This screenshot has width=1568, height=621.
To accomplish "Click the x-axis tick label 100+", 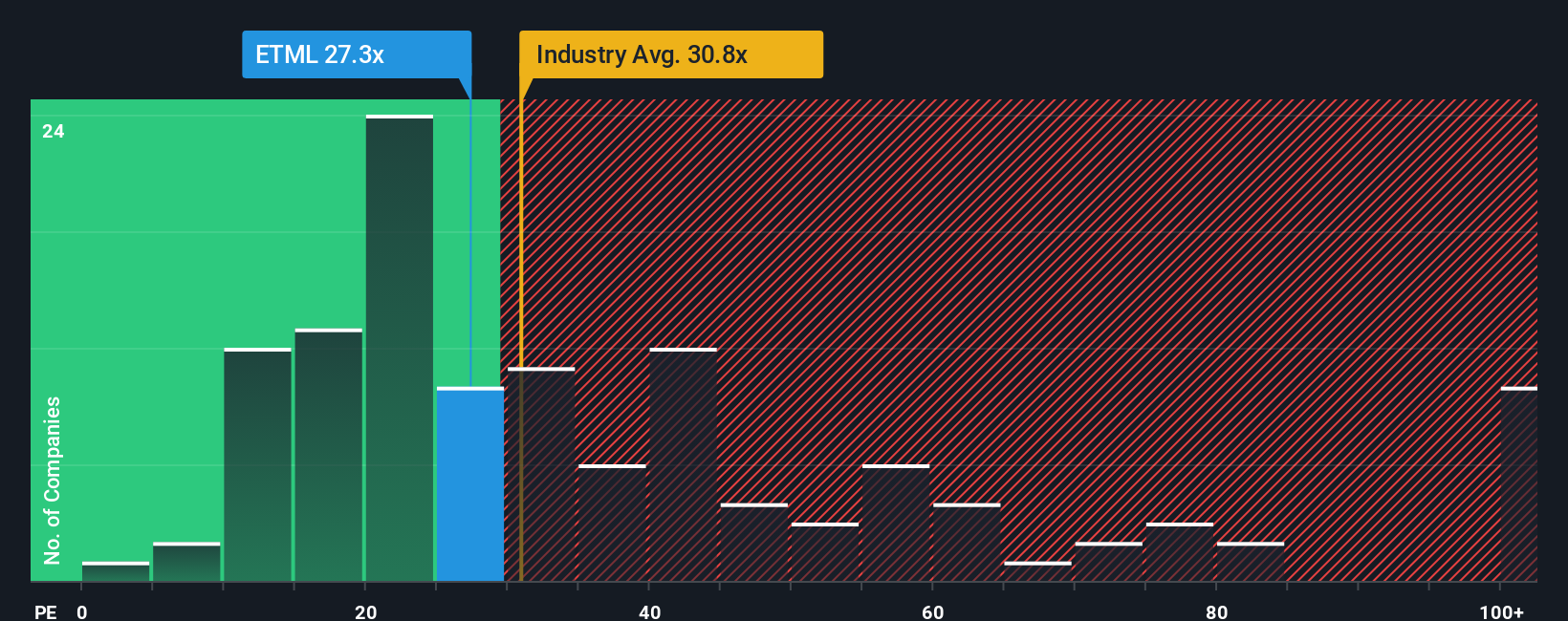I will click(1501, 612).
